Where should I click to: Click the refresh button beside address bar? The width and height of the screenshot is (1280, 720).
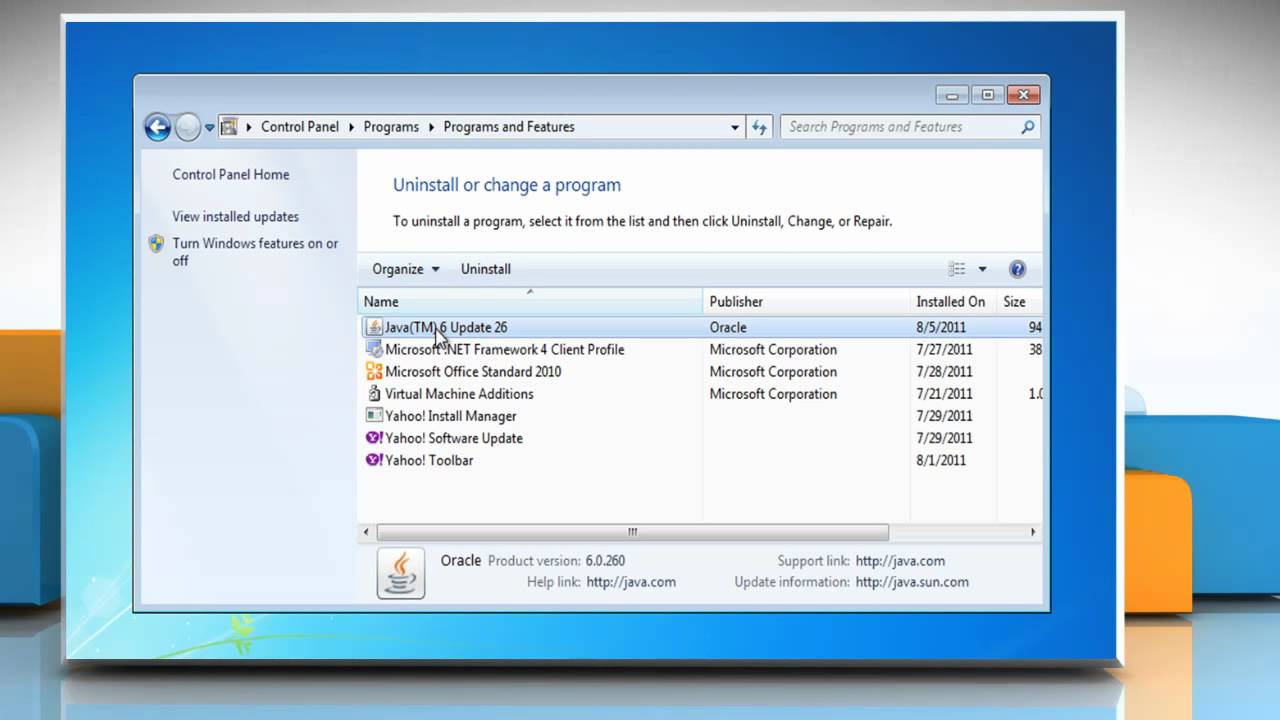coord(759,127)
